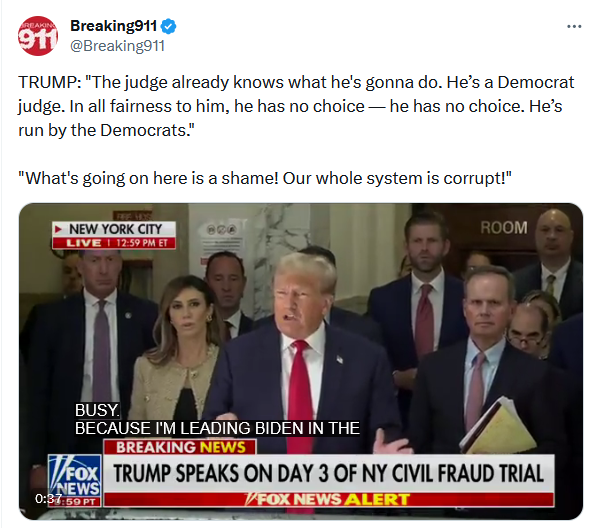Click the NY Civil Fraud Trial headline chyron

328,473
